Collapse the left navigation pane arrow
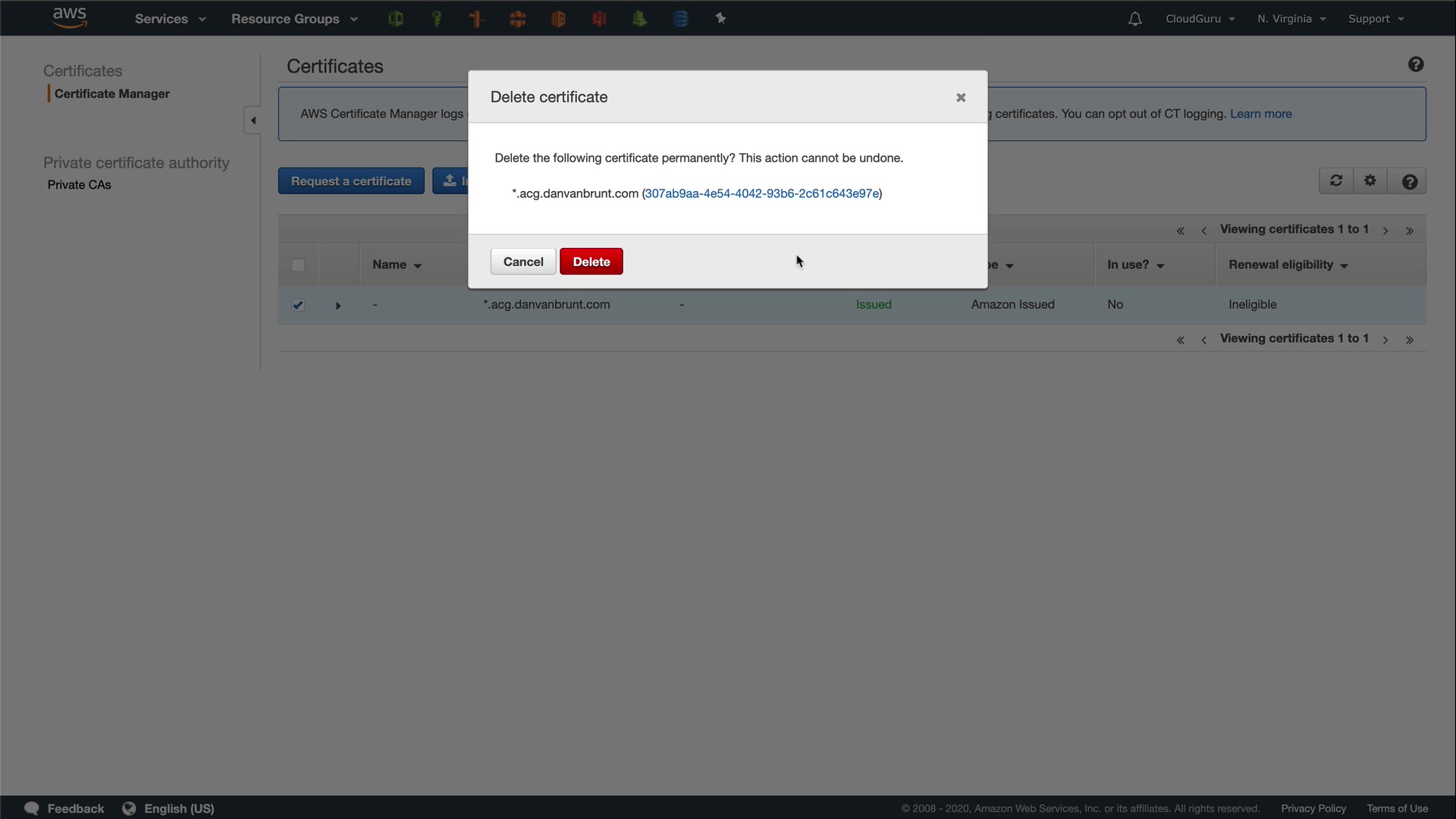 (253, 121)
